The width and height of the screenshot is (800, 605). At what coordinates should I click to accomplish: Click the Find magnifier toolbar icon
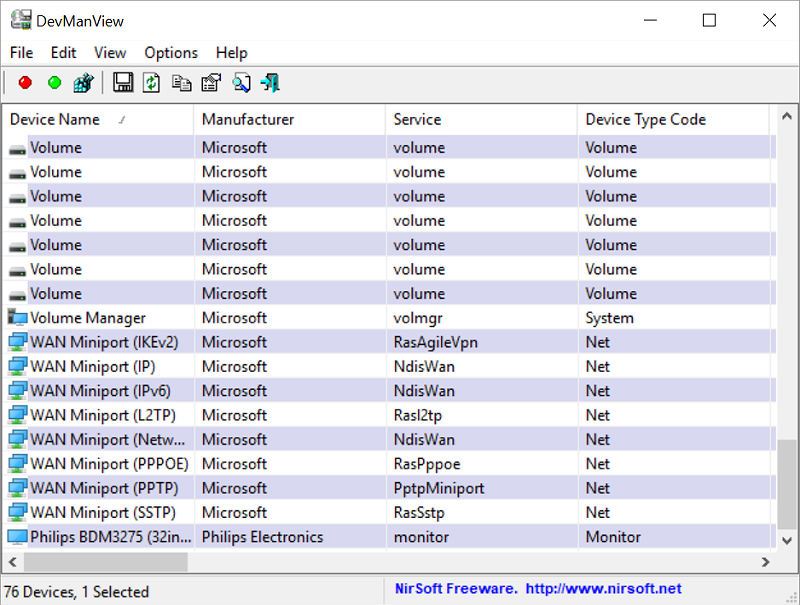241,83
